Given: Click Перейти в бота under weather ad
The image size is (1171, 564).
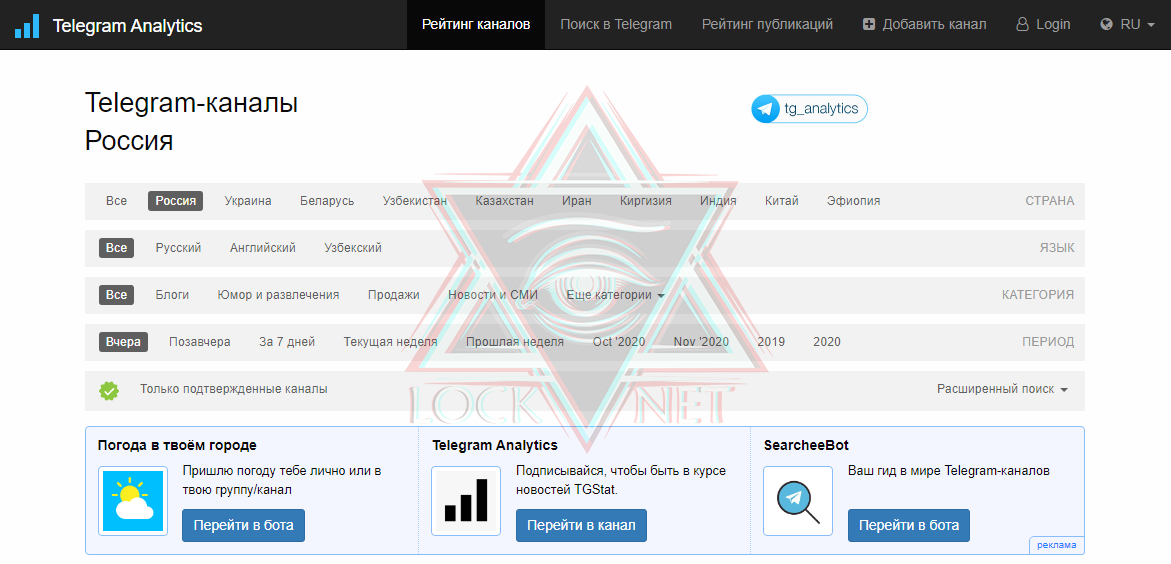Looking at the screenshot, I should (243, 526).
